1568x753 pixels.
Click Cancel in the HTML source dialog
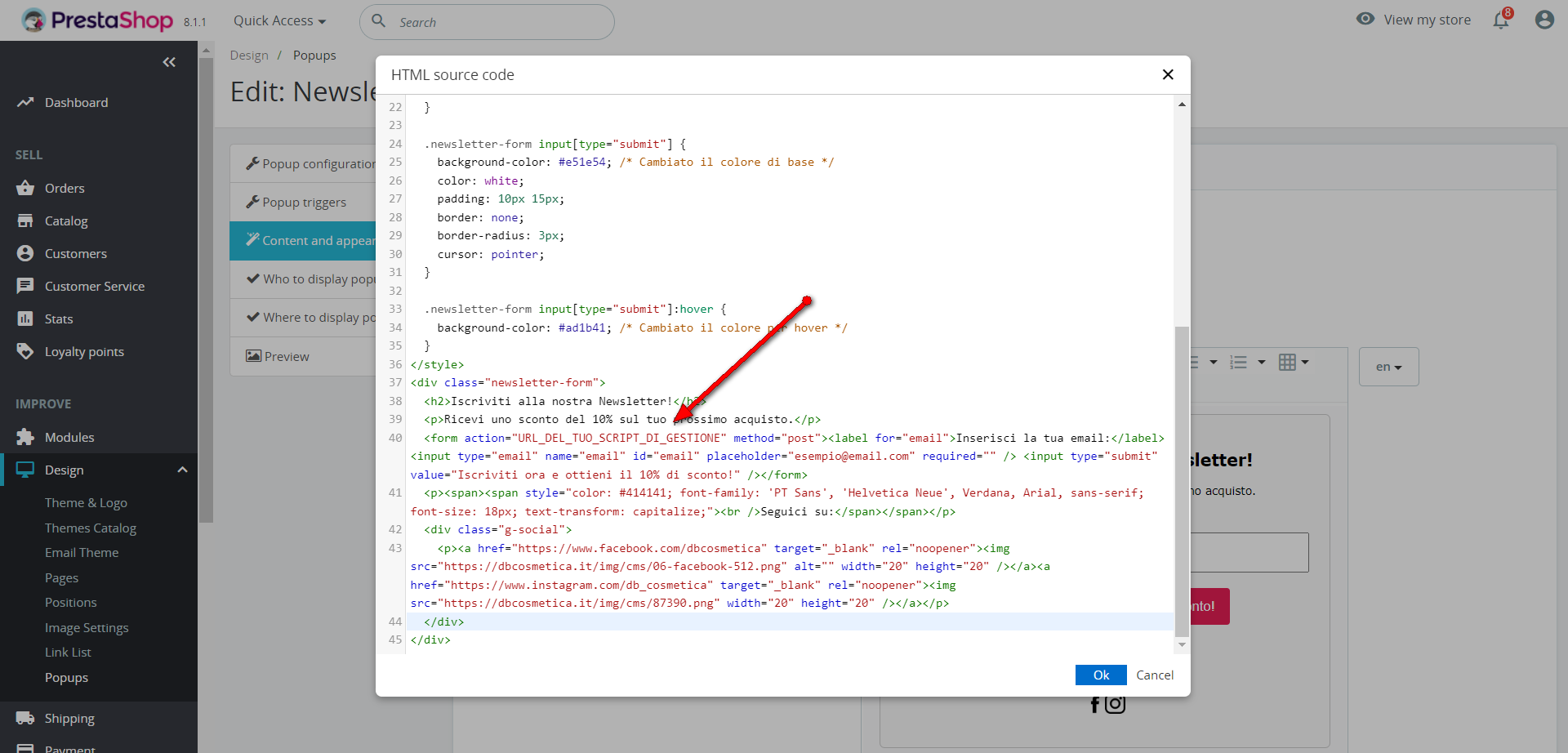pos(1154,675)
